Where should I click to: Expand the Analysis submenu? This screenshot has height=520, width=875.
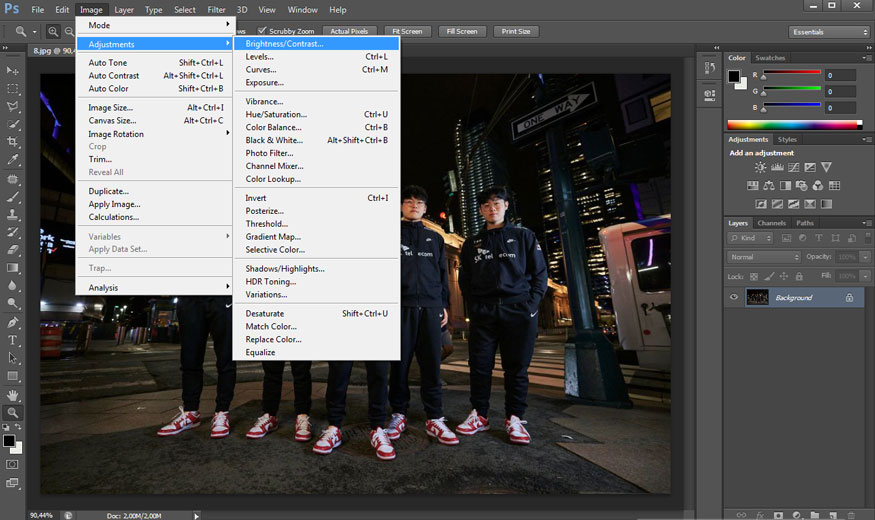tap(154, 287)
